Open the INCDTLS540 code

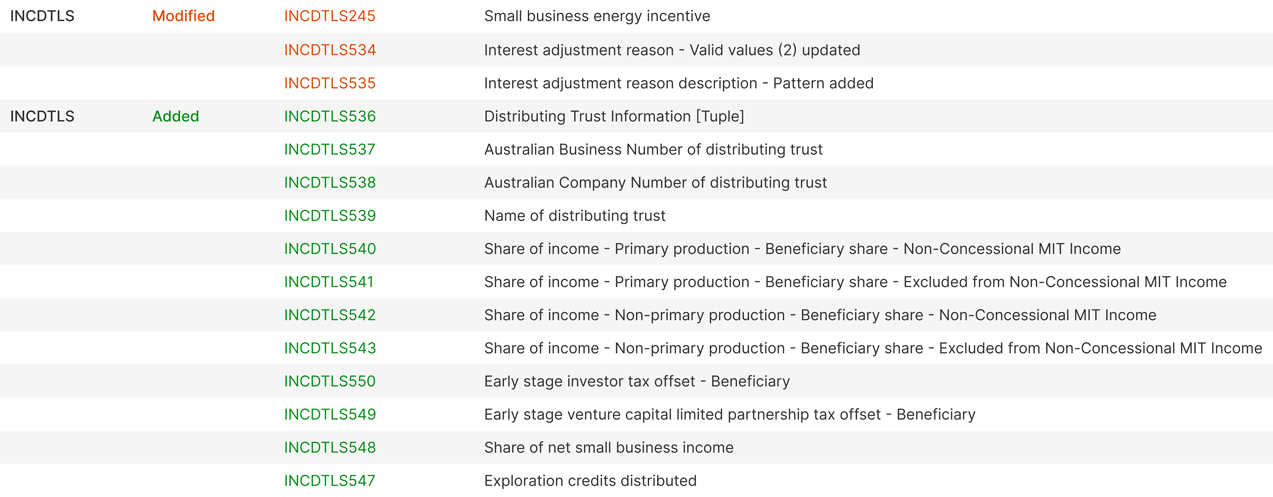330,248
